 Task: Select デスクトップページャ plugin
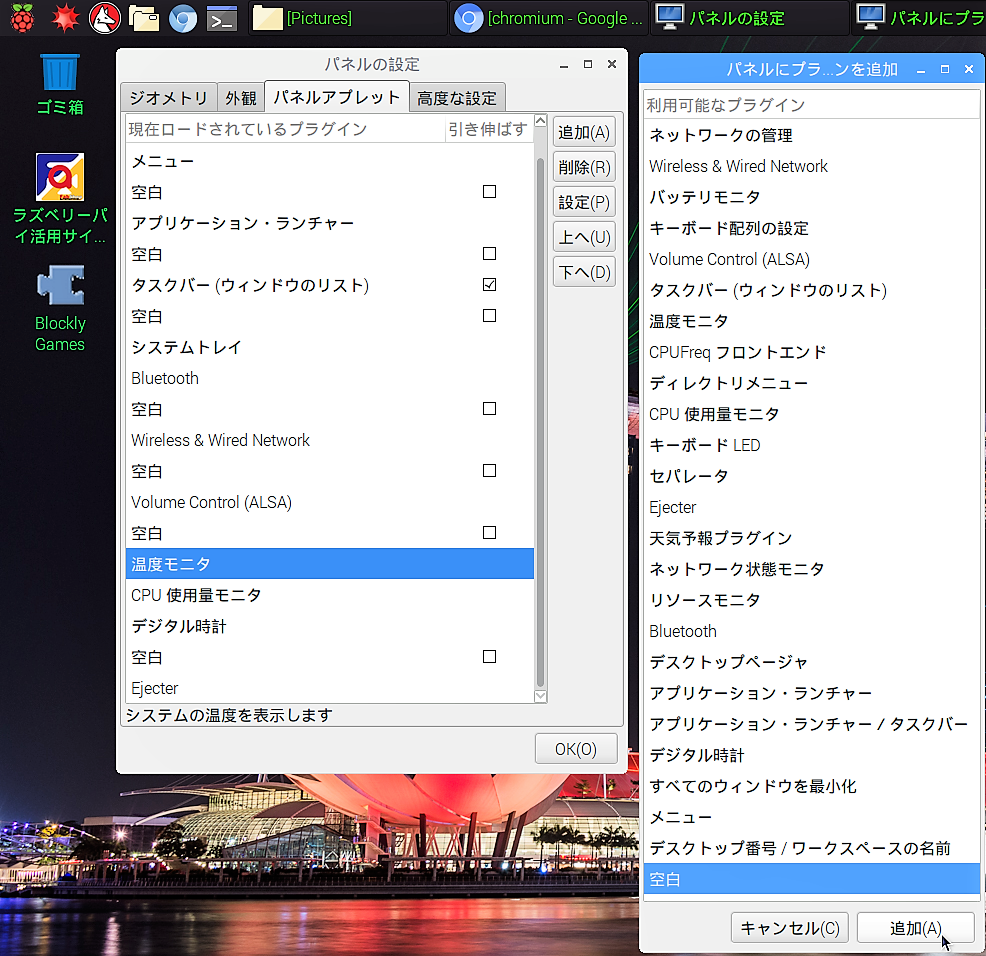point(812,662)
